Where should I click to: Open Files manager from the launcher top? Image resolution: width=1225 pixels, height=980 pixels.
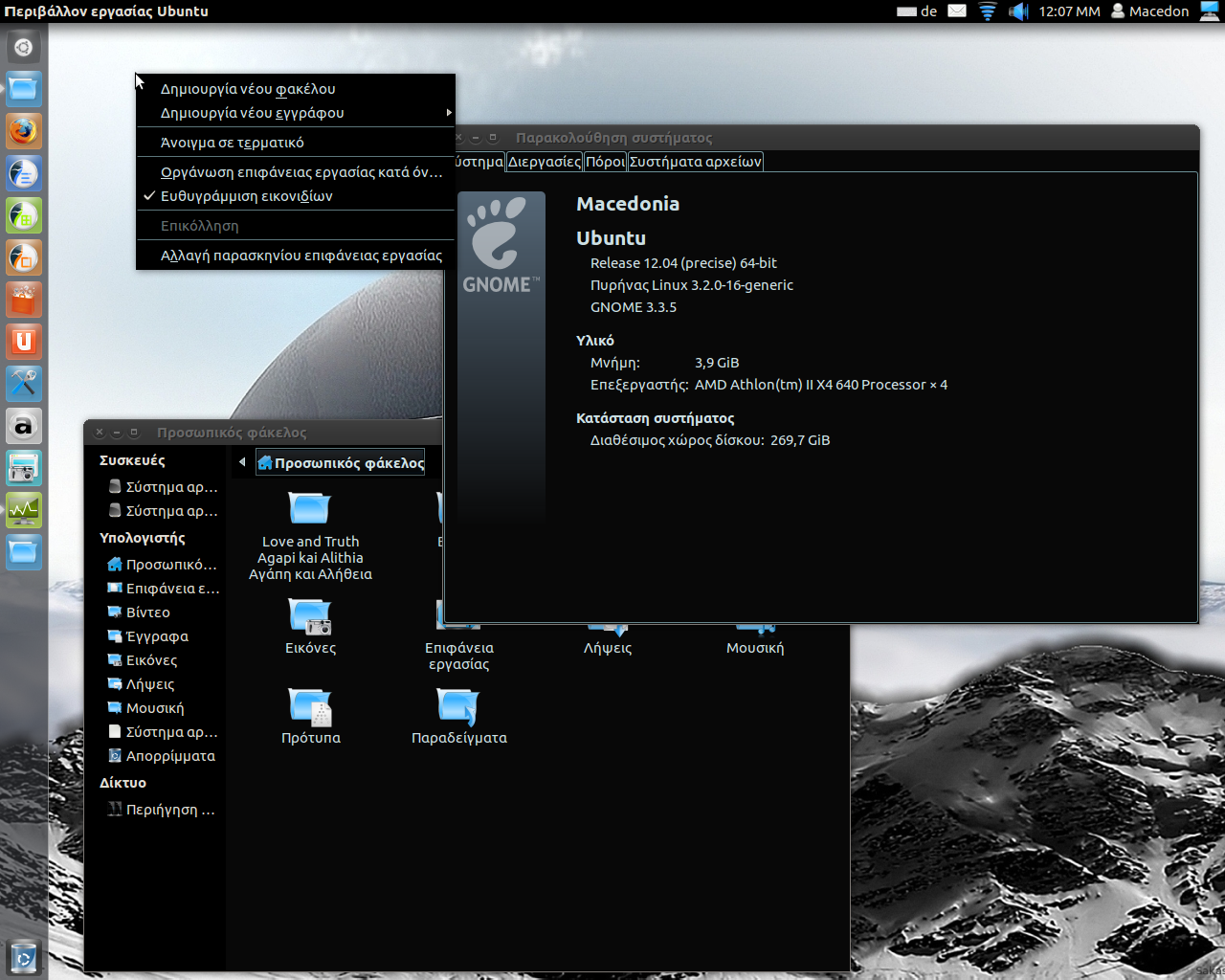[x=24, y=90]
